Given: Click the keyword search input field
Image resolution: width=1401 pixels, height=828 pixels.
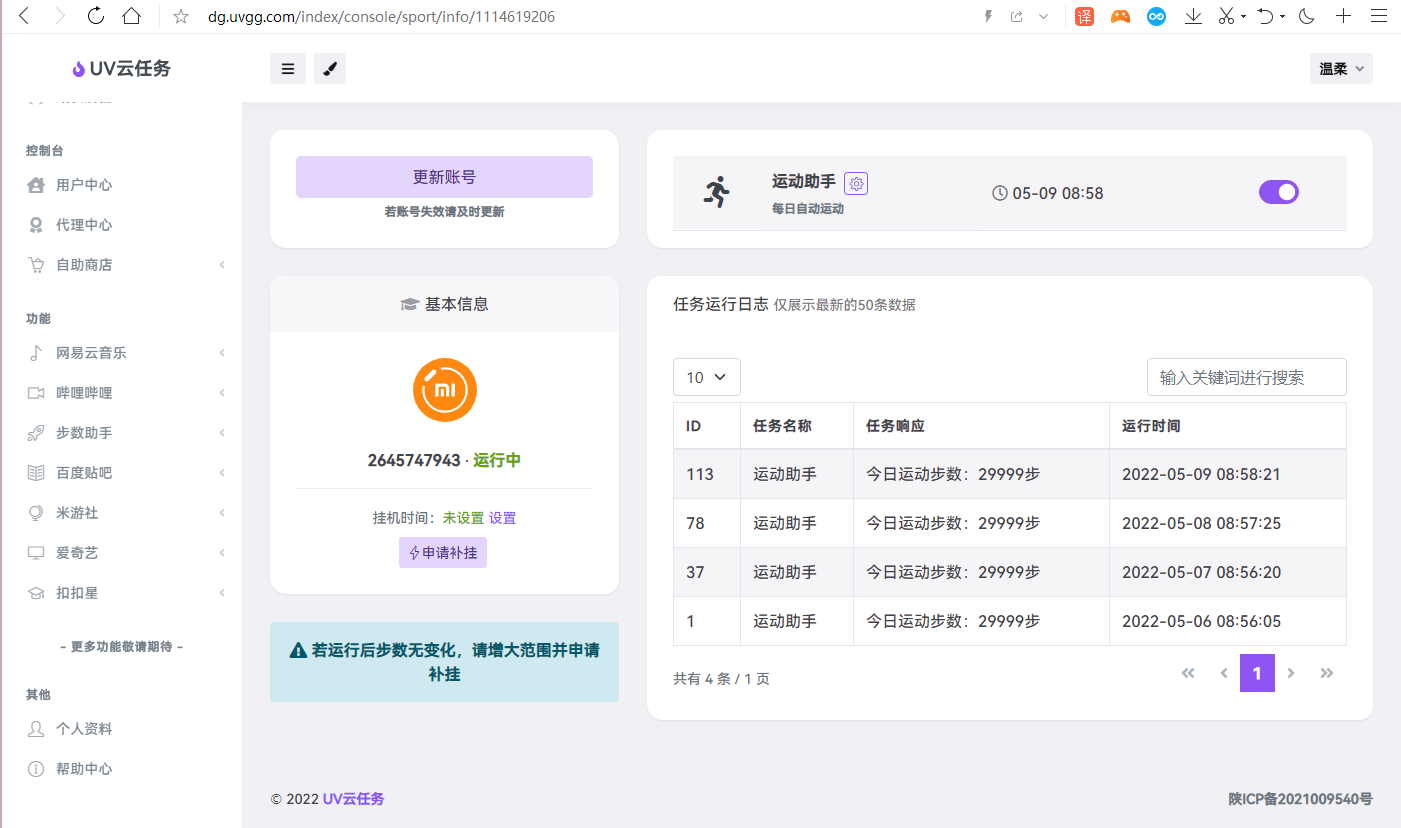Looking at the screenshot, I should pos(1246,377).
